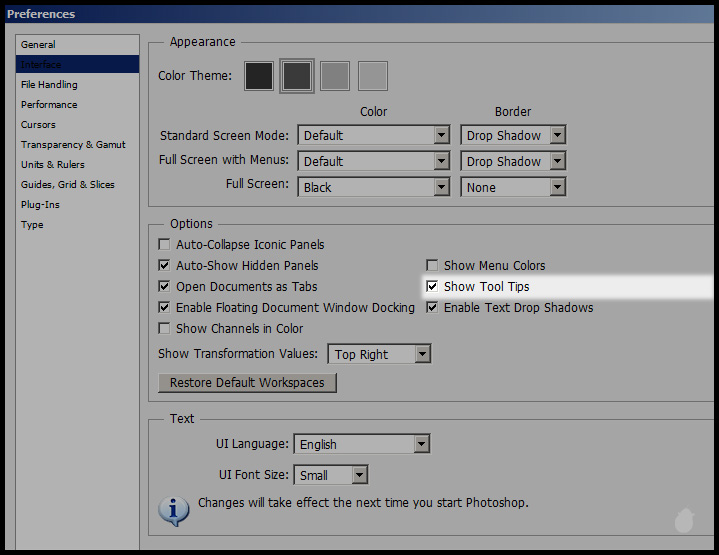Enable Show Menu Colors option
This screenshot has width=719, height=555.
[x=433, y=266]
